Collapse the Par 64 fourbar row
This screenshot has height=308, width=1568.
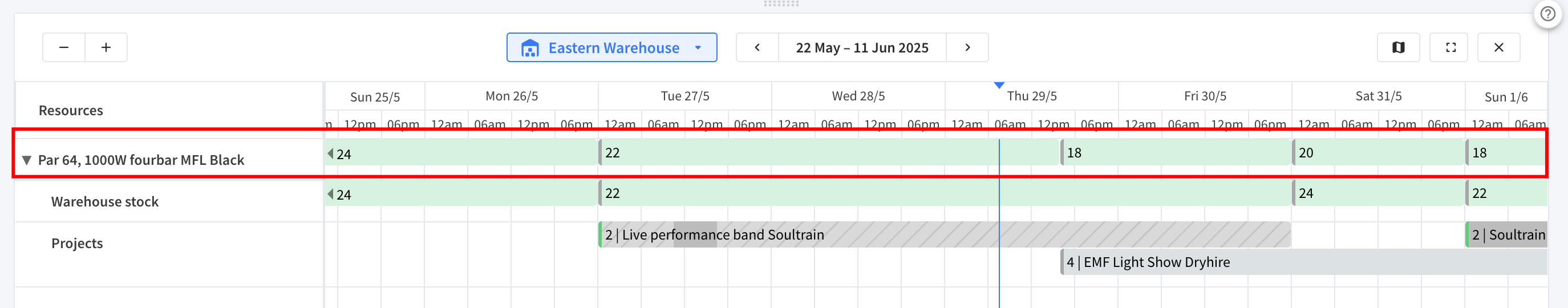coord(26,160)
